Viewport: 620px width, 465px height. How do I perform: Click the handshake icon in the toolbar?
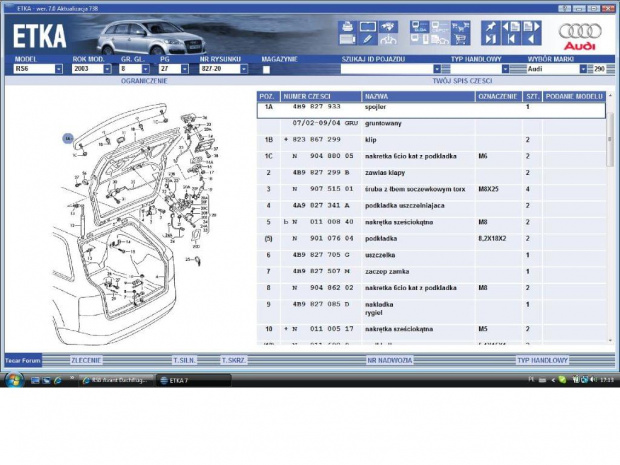pos(388,27)
